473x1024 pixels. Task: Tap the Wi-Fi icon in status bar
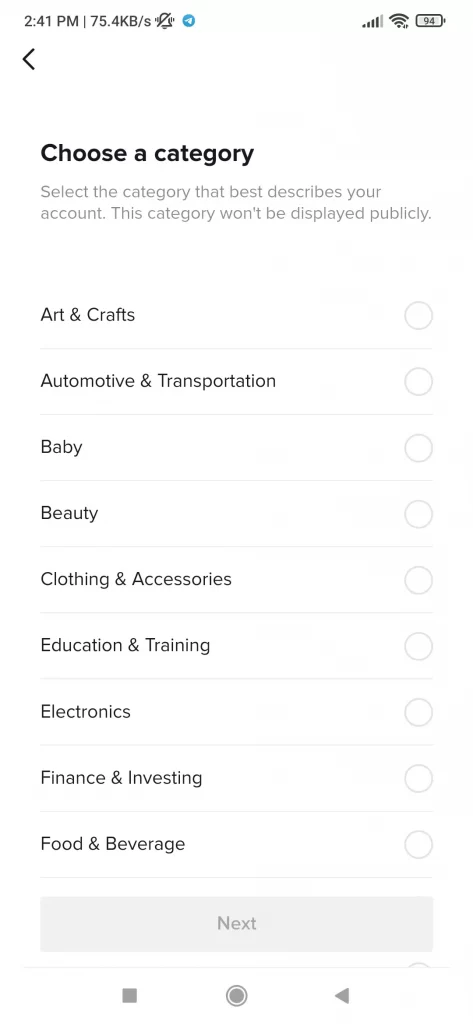pyautogui.click(x=399, y=21)
